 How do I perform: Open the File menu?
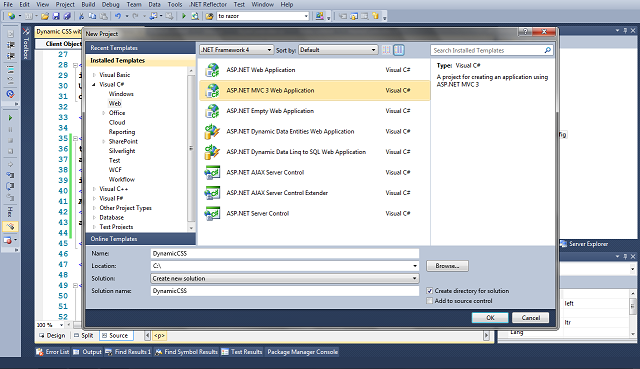[8, 4]
